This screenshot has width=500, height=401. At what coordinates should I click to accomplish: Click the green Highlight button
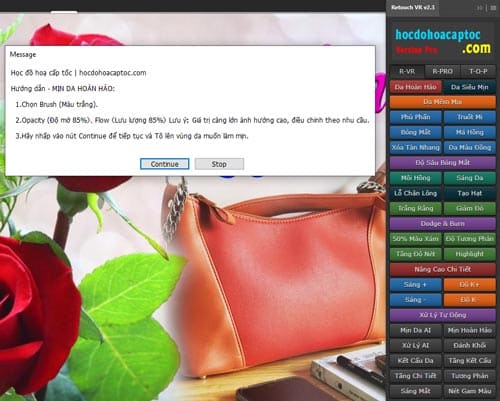pos(470,254)
